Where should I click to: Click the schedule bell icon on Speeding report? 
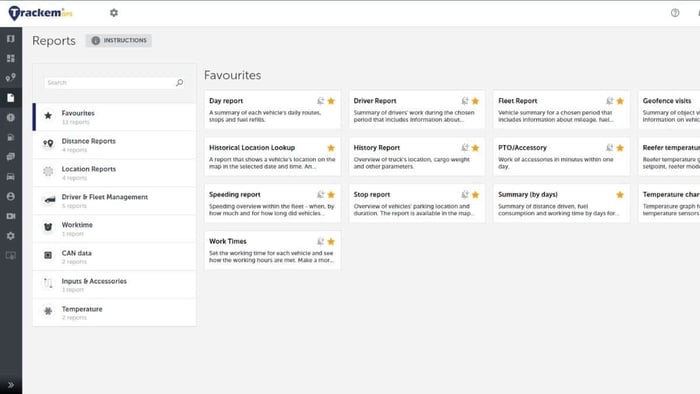pos(320,195)
